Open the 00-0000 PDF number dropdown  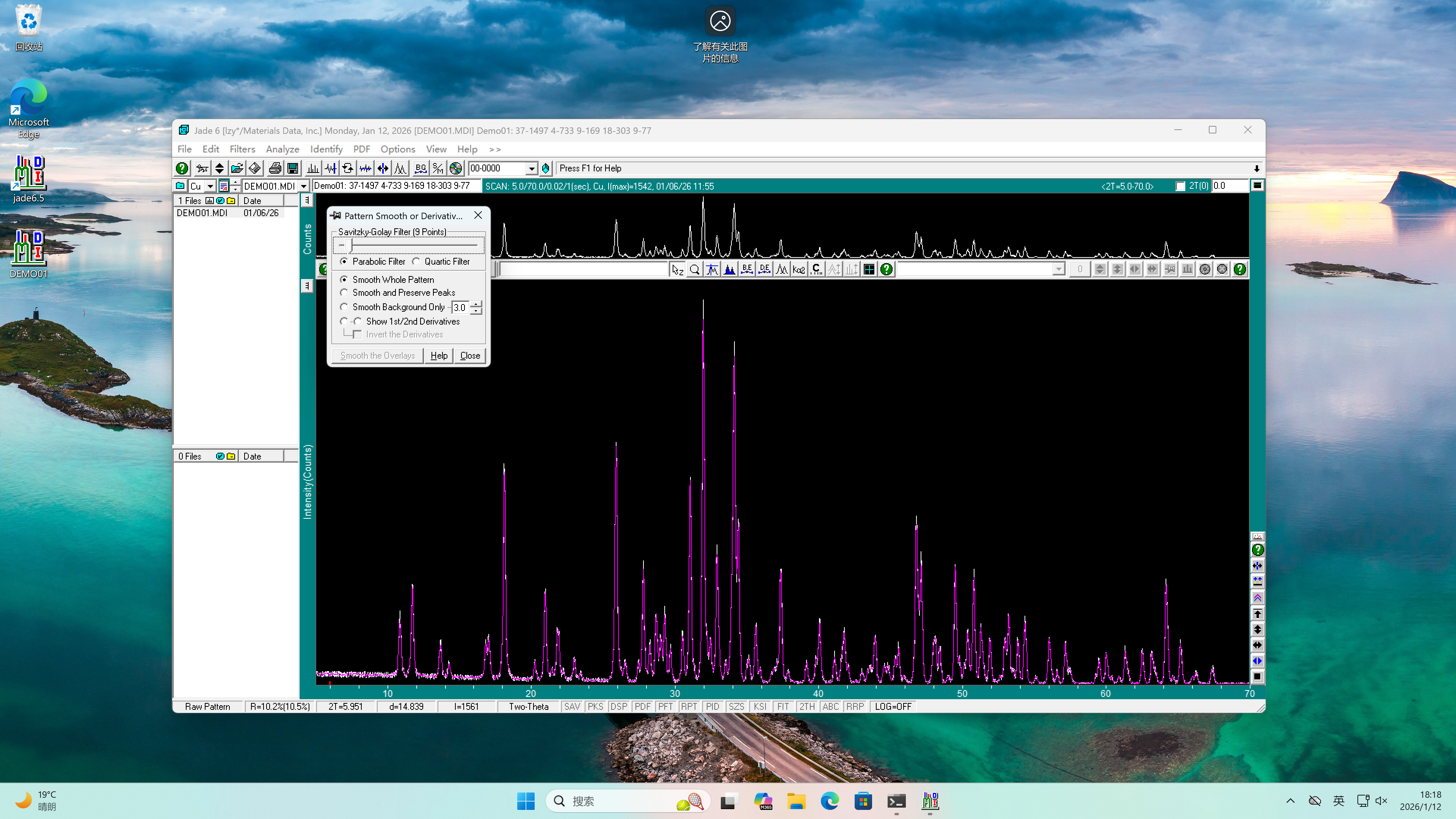531,168
